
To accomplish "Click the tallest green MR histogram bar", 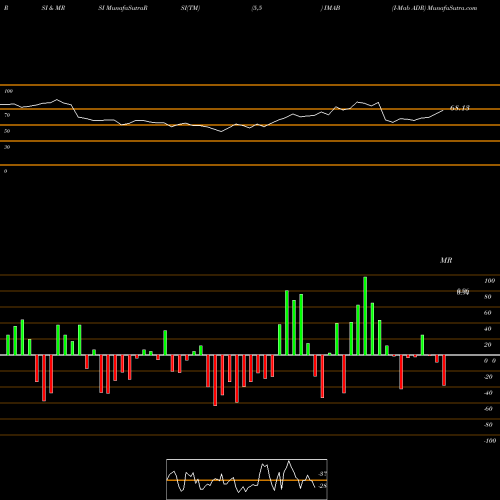I will pos(365,316).
